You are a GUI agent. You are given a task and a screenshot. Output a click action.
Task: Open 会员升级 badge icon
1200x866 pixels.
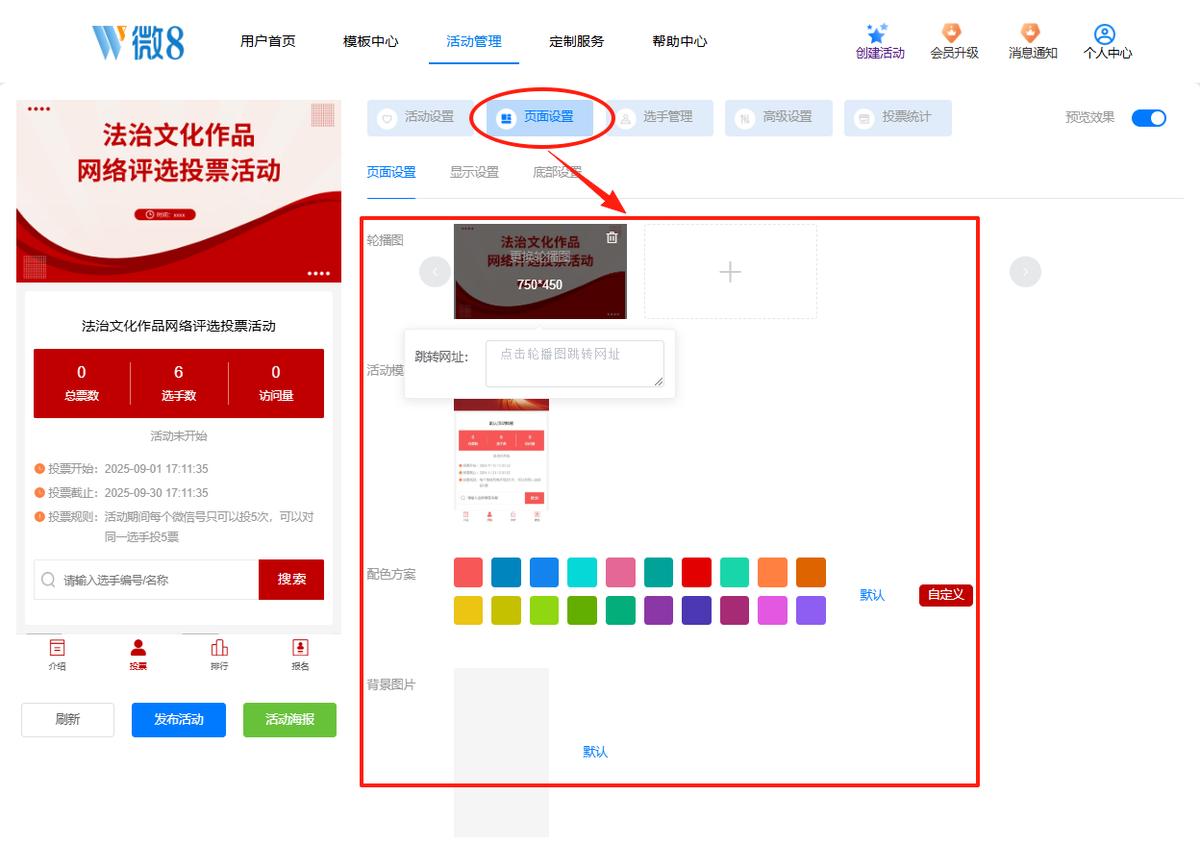[952, 33]
